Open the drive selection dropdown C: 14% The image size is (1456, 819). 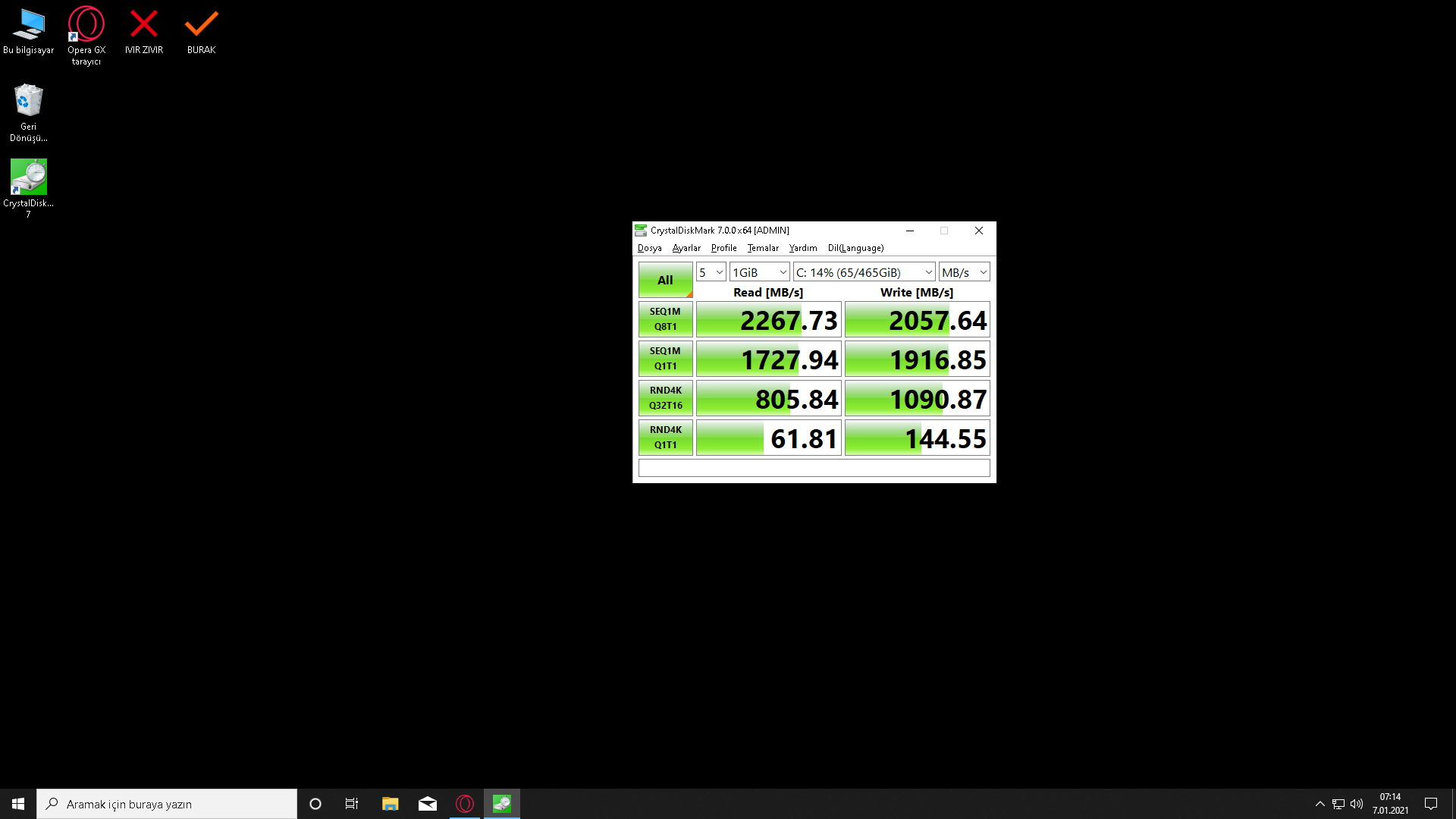[864, 272]
